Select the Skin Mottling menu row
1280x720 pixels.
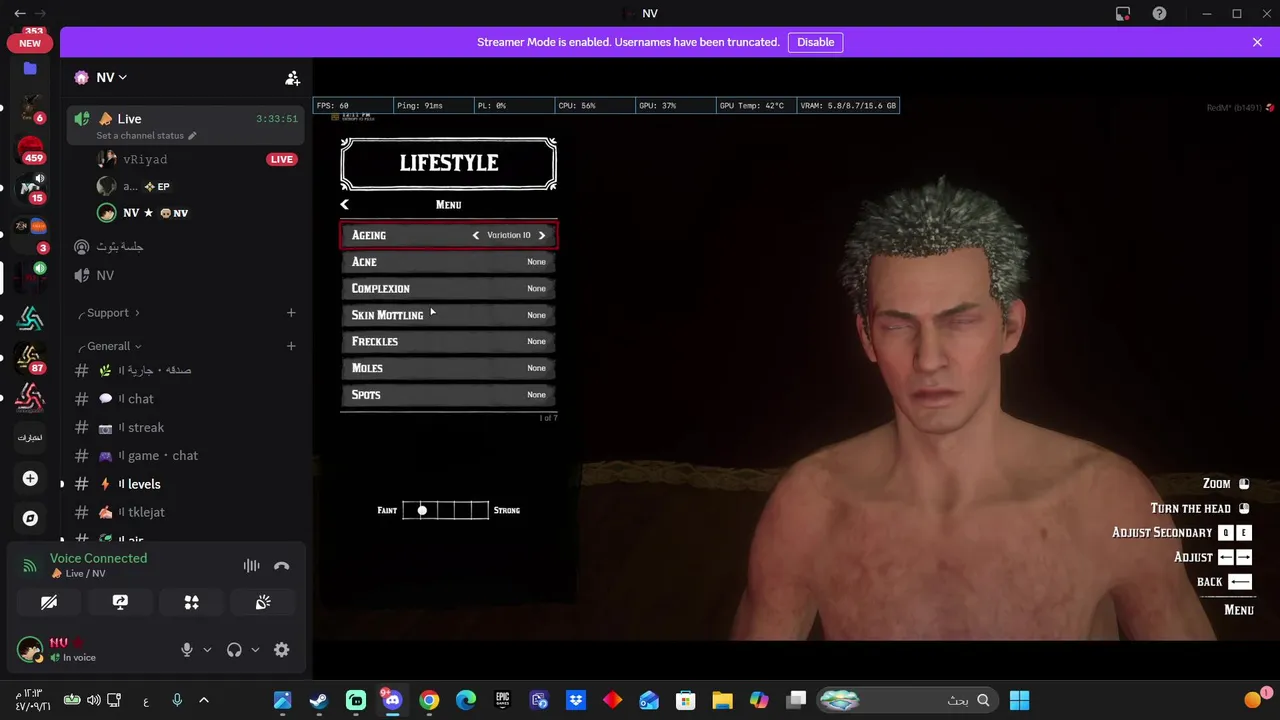coord(449,315)
